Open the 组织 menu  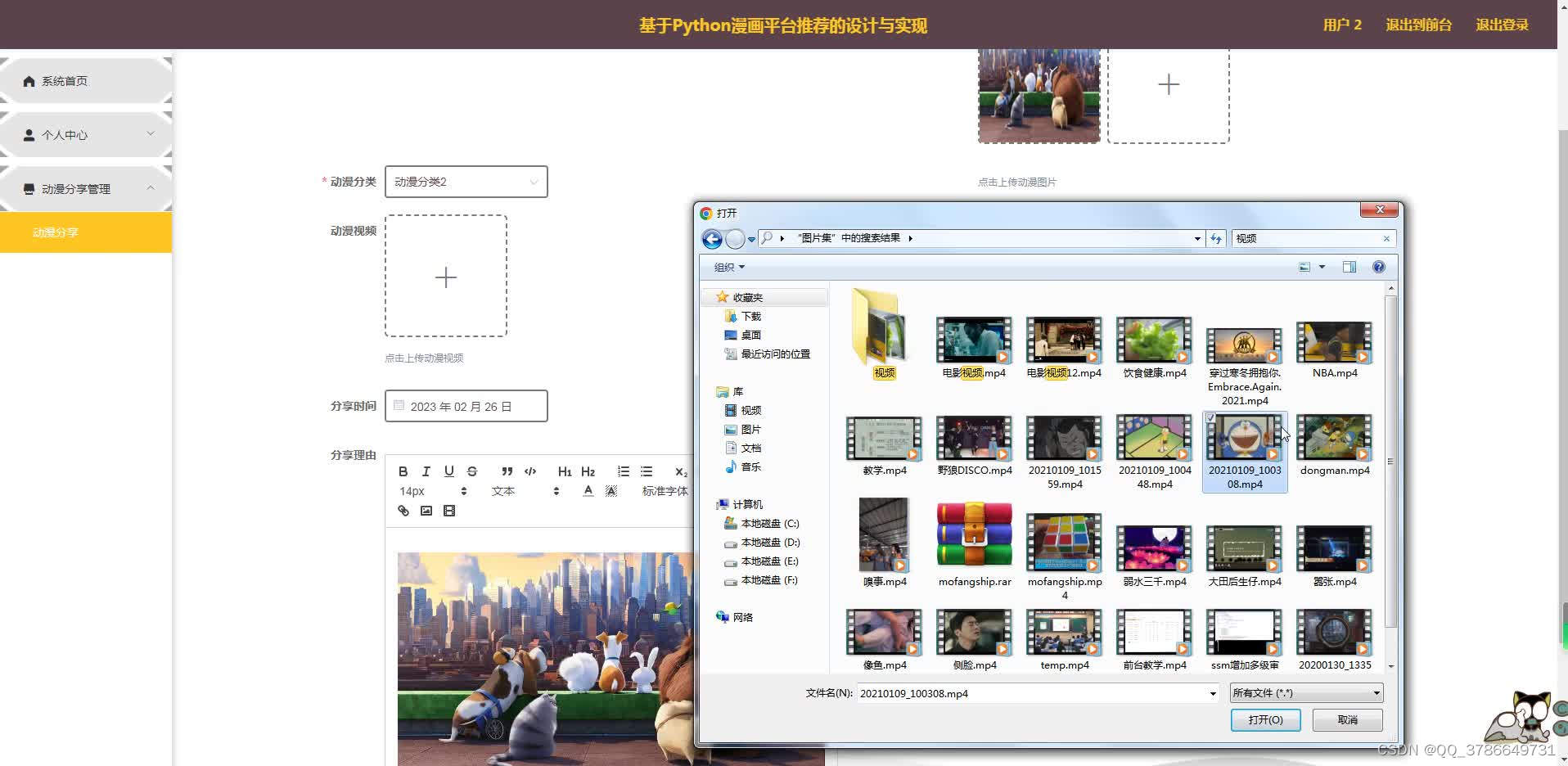pyautogui.click(x=729, y=267)
